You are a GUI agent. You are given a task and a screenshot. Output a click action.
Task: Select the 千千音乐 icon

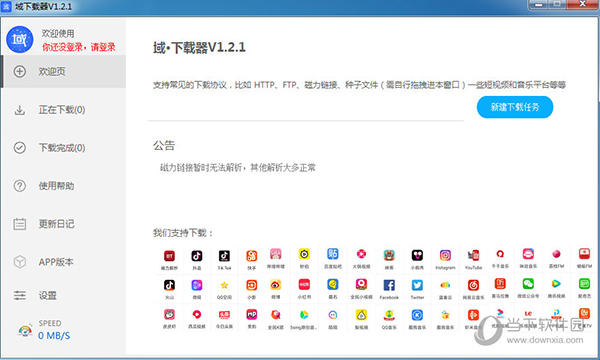(500, 254)
